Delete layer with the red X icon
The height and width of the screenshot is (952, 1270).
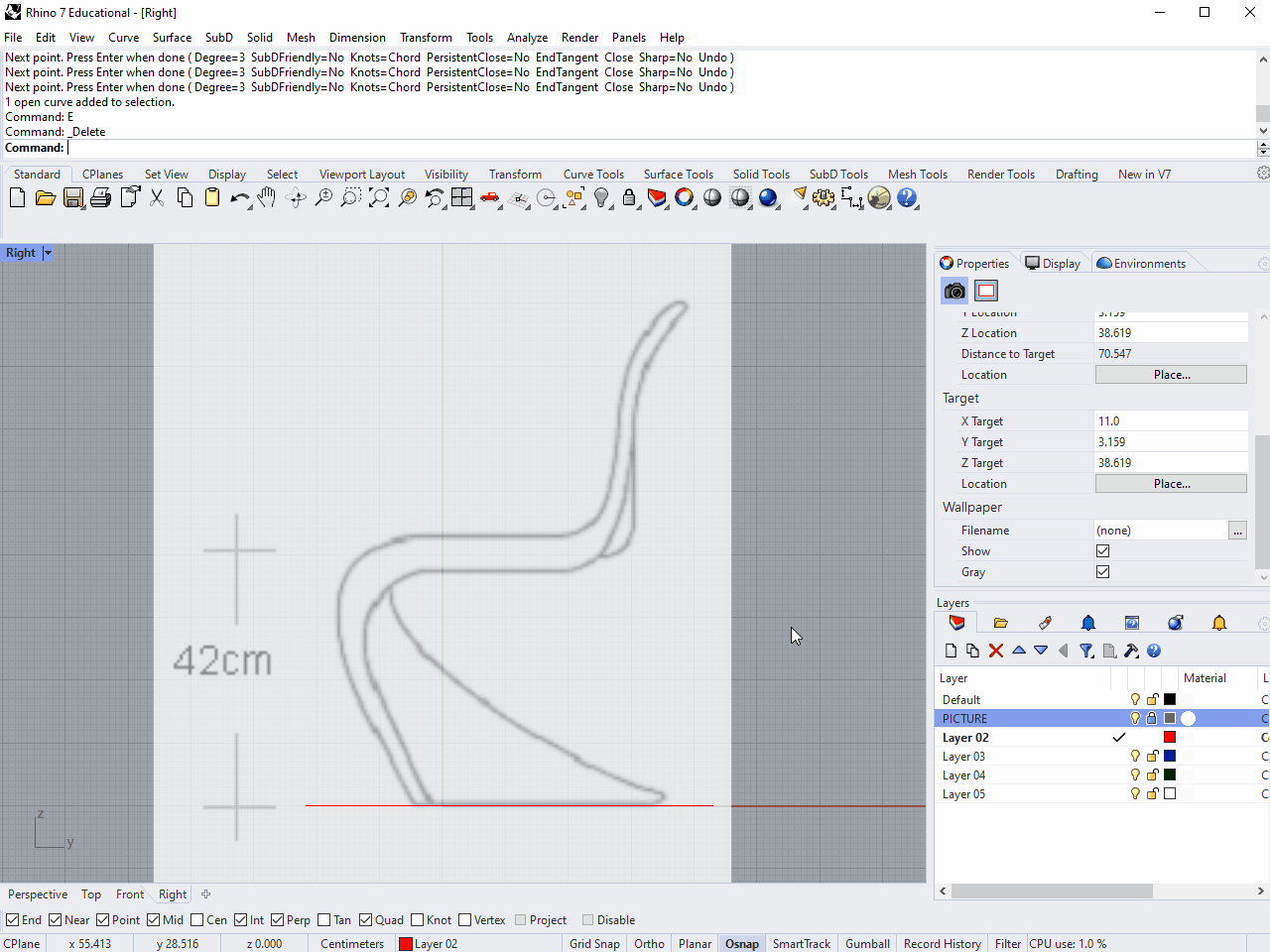point(996,651)
